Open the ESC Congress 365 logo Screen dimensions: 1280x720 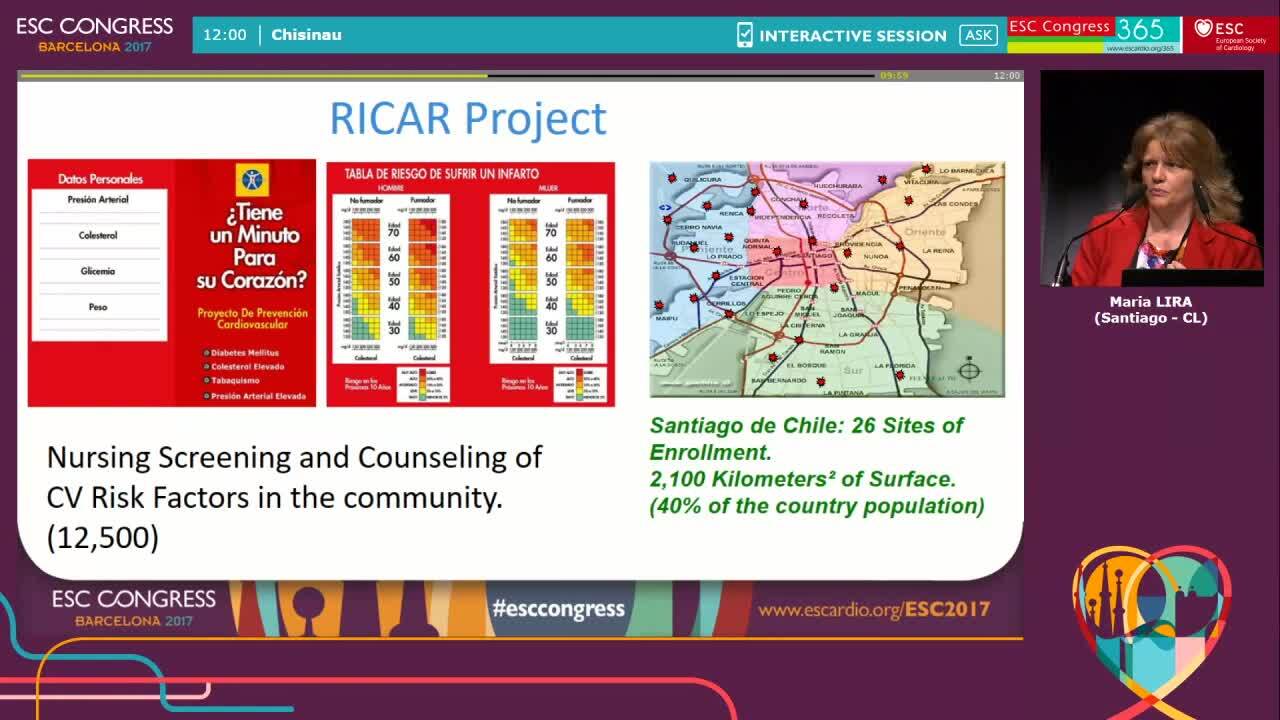[1094, 34]
